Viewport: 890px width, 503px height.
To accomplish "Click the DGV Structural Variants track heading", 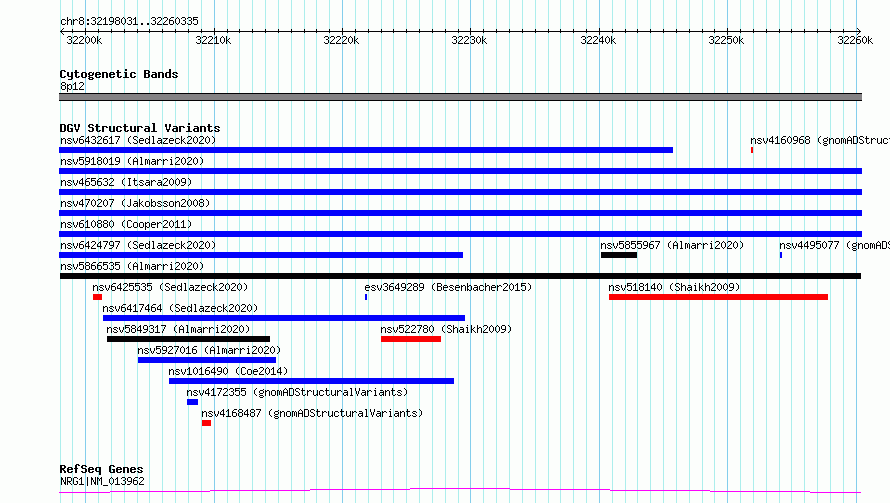I will [140, 128].
